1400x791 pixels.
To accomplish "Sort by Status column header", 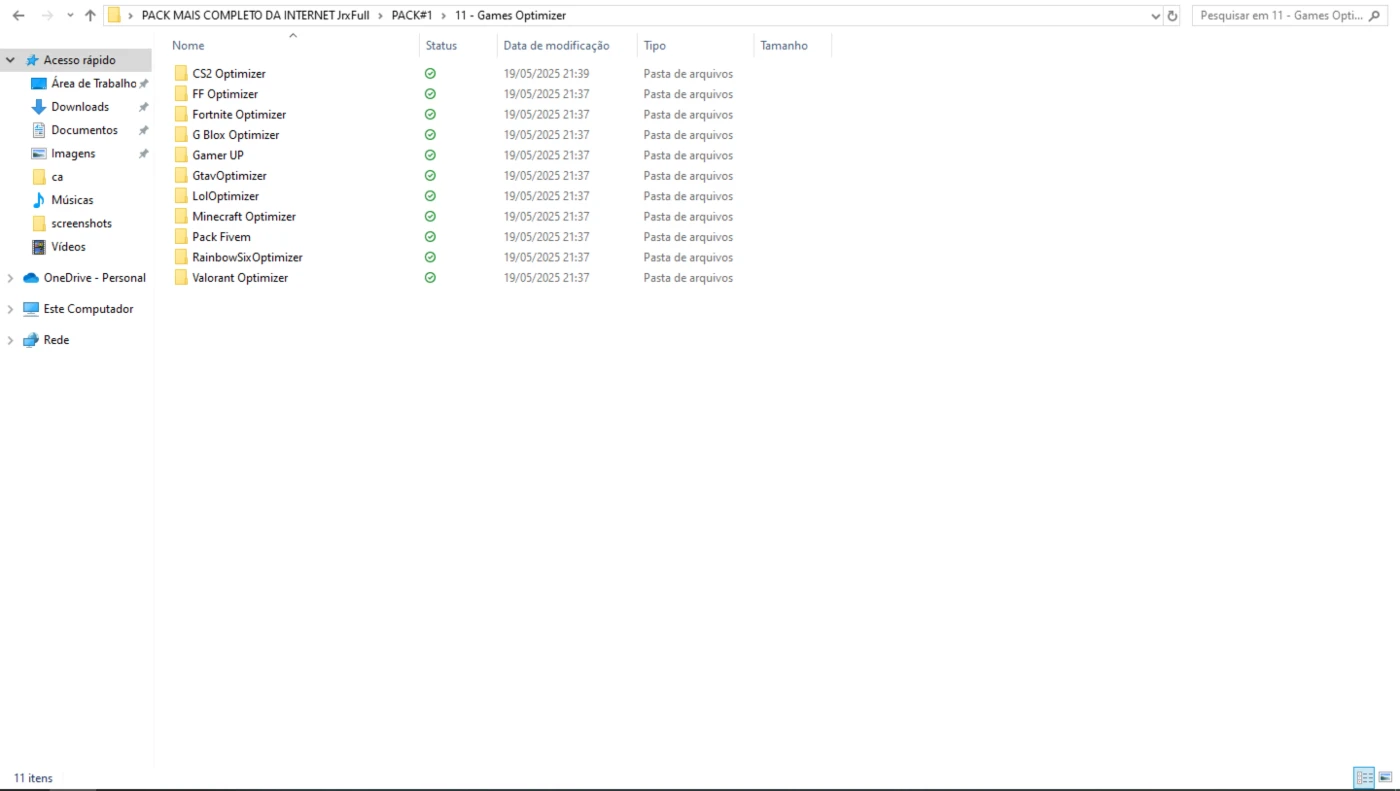I will (x=441, y=46).
